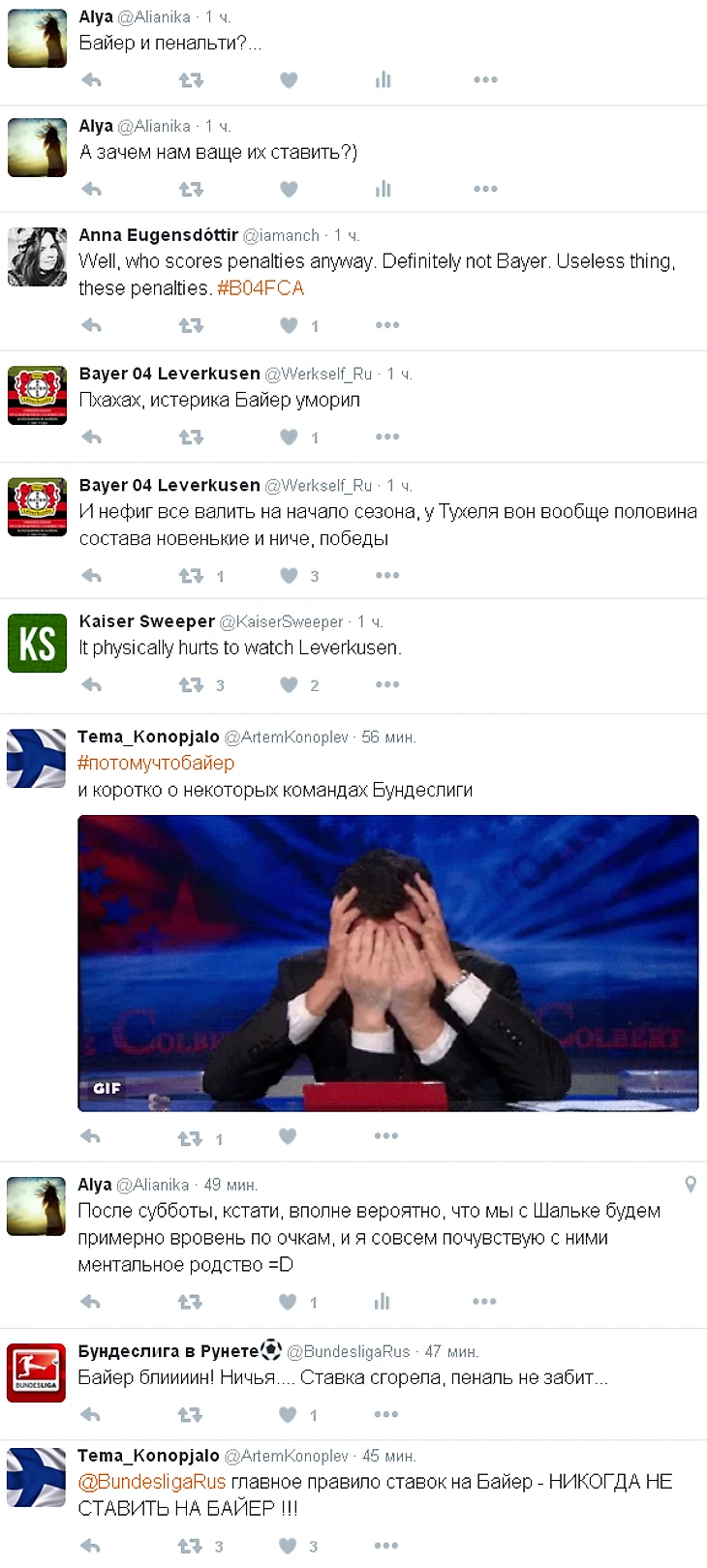
Task: Open more options on Бундеслига в Рунете tweet
Action: 386,1414
